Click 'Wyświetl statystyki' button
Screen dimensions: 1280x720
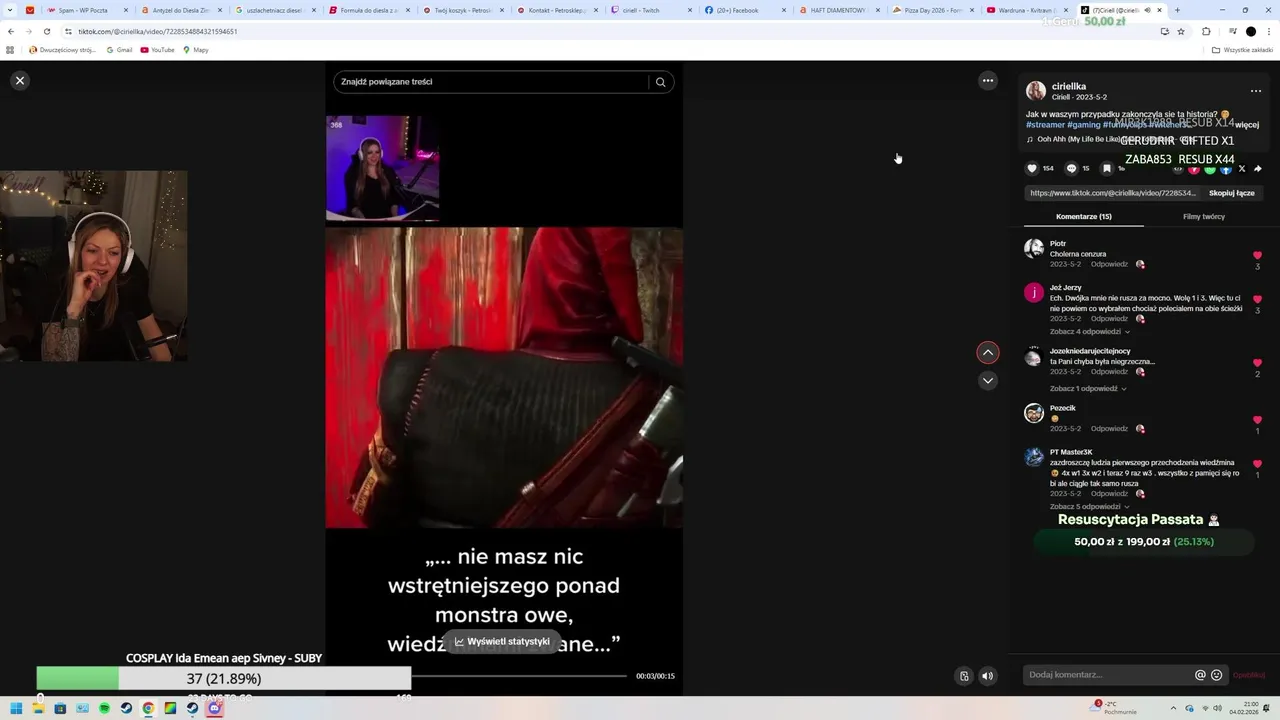coord(502,641)
